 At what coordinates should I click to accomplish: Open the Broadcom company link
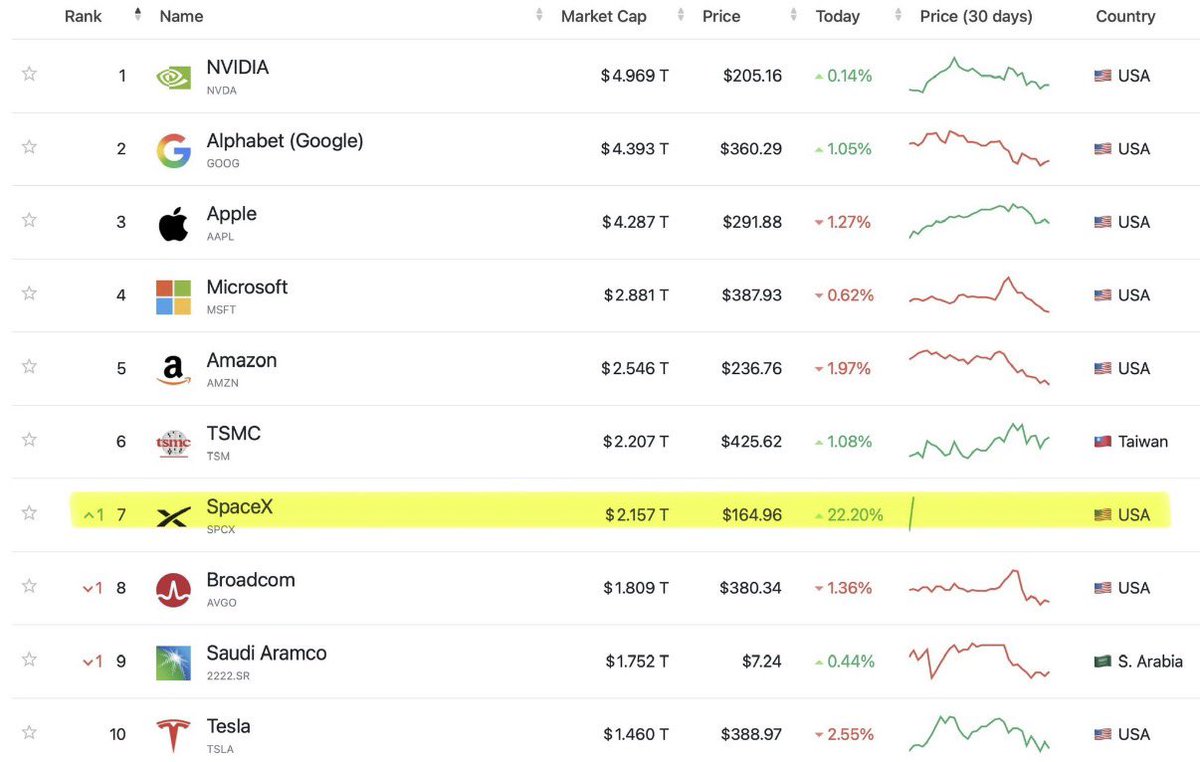pos(250,580)
